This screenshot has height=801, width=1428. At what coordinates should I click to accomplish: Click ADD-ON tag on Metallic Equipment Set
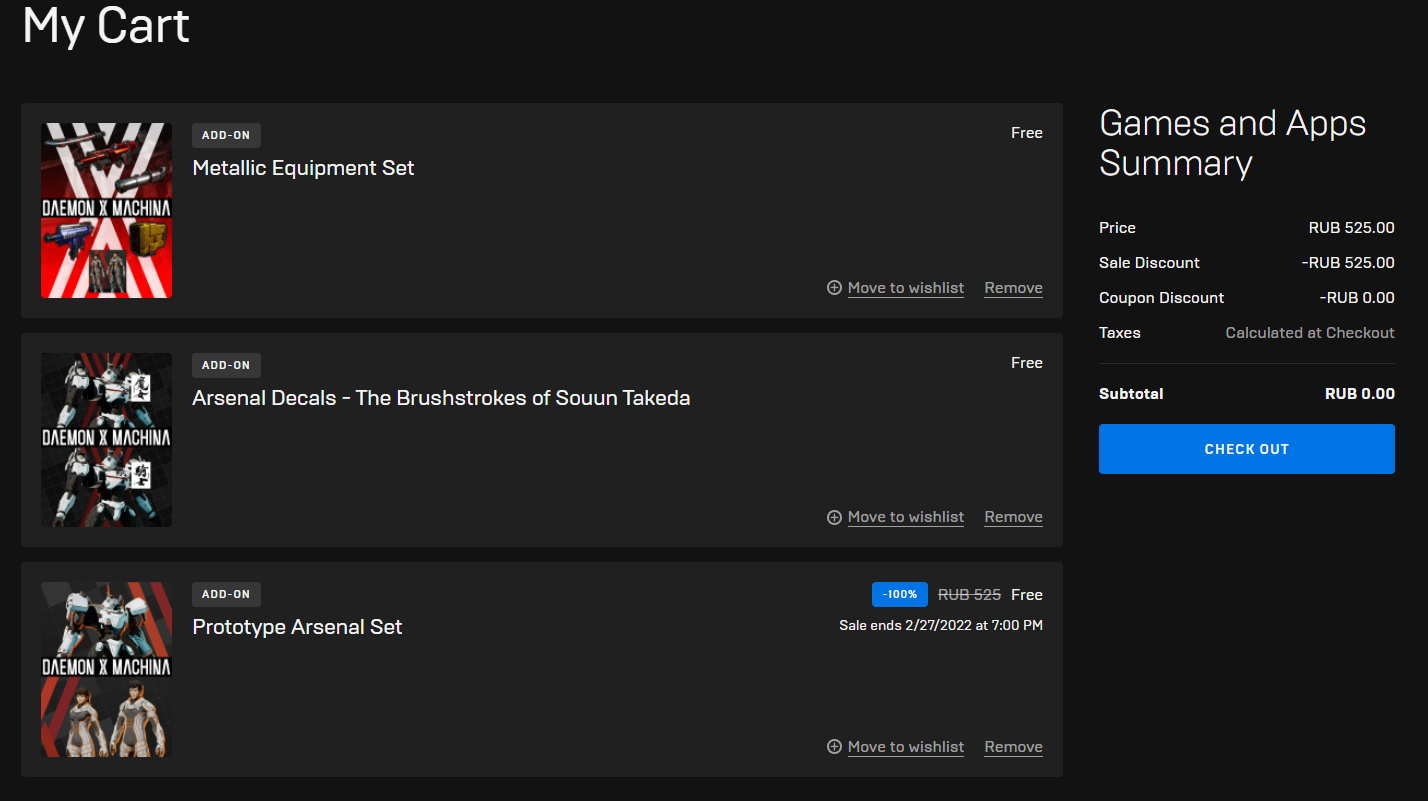226,135
